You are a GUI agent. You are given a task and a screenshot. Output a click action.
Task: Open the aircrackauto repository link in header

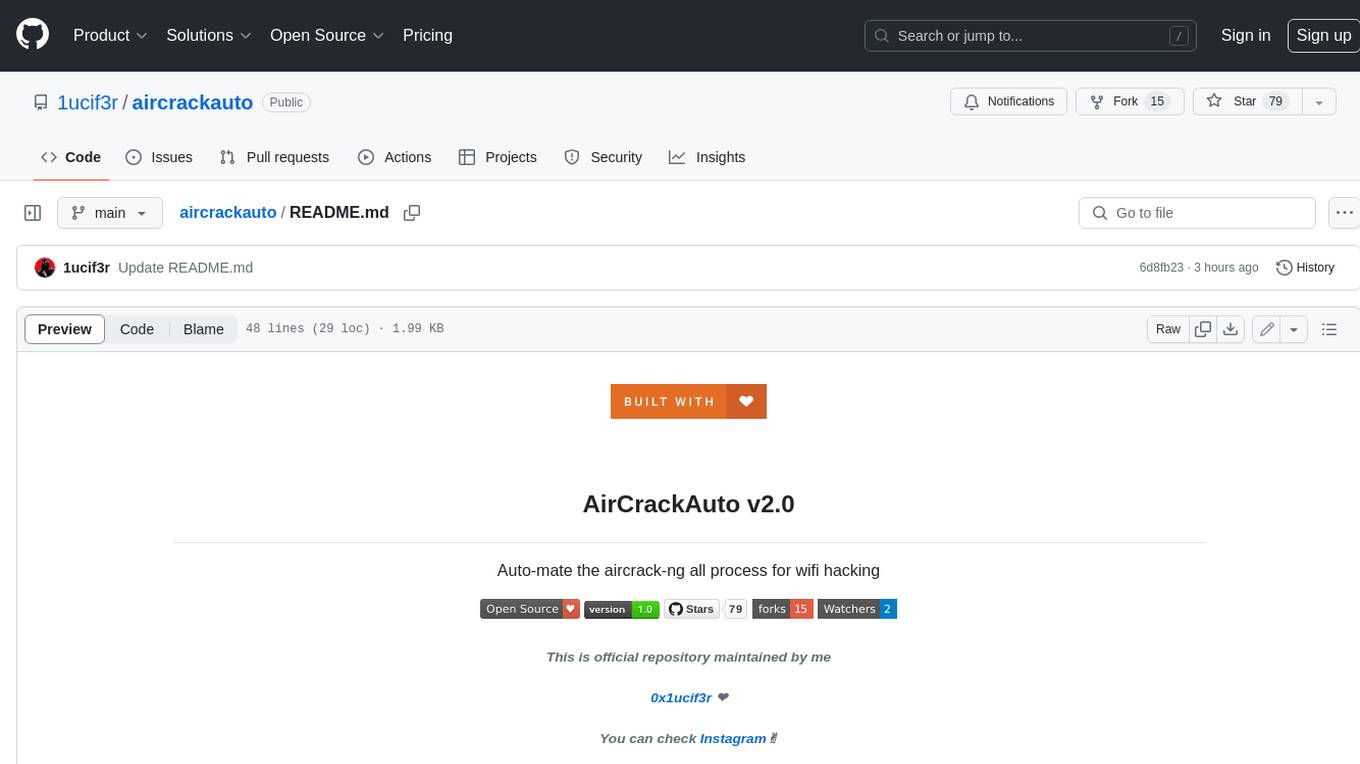coord(192,102)
